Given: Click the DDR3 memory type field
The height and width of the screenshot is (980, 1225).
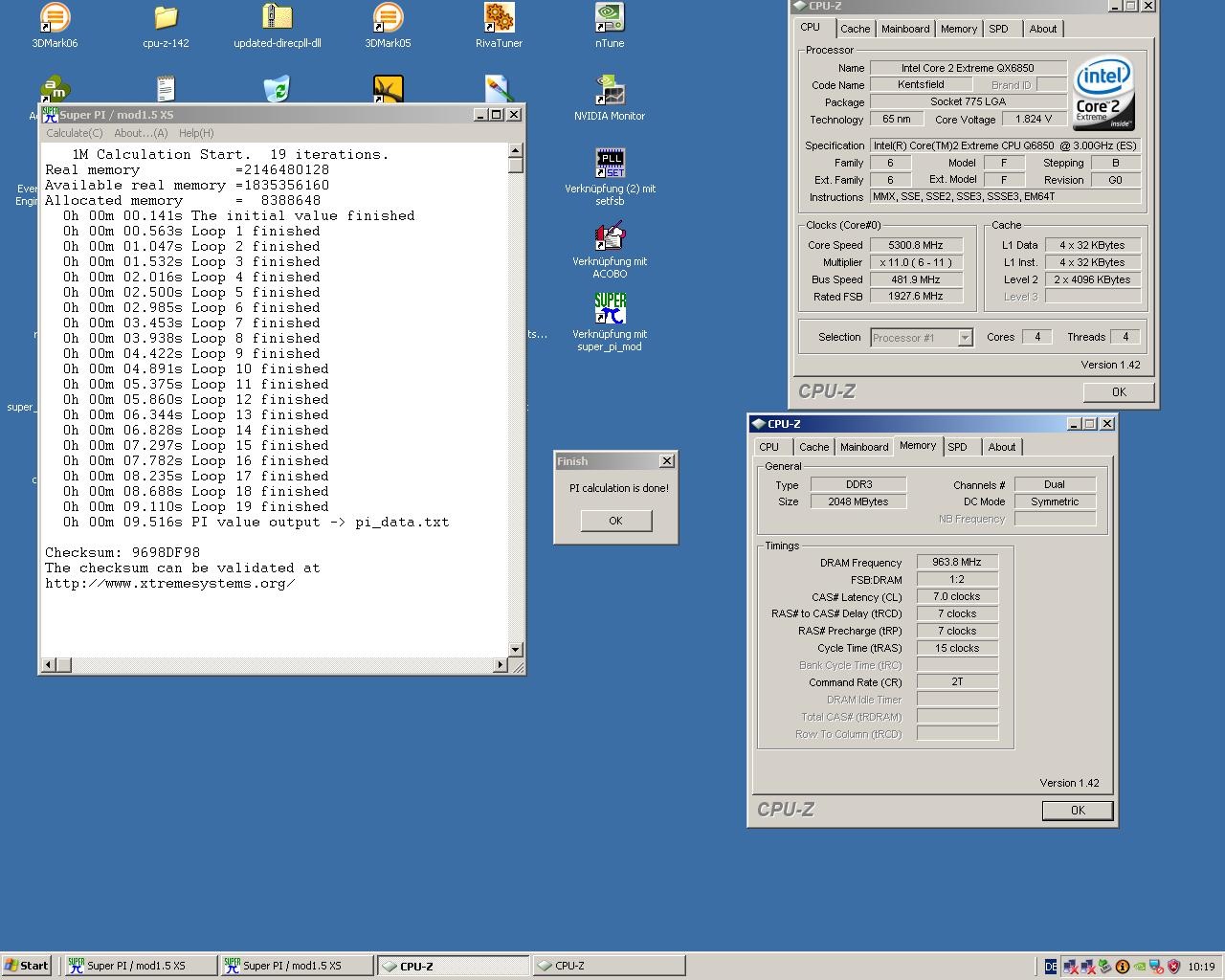Looking at the screenshot, I should click(858, 484).
